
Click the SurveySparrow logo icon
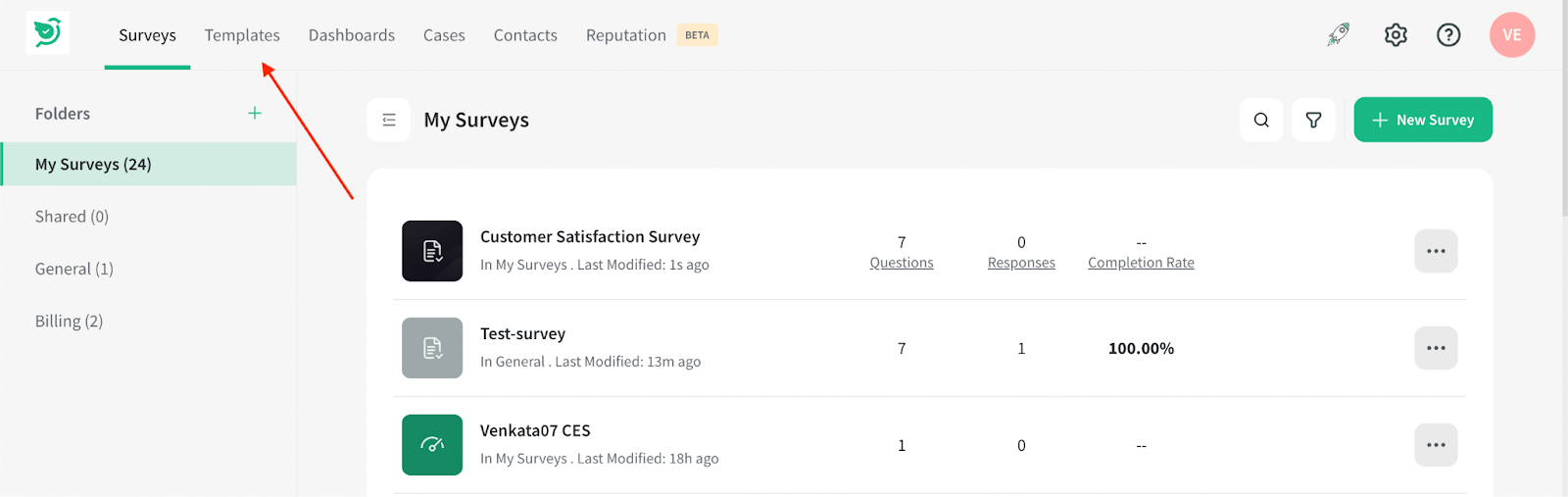47,33
